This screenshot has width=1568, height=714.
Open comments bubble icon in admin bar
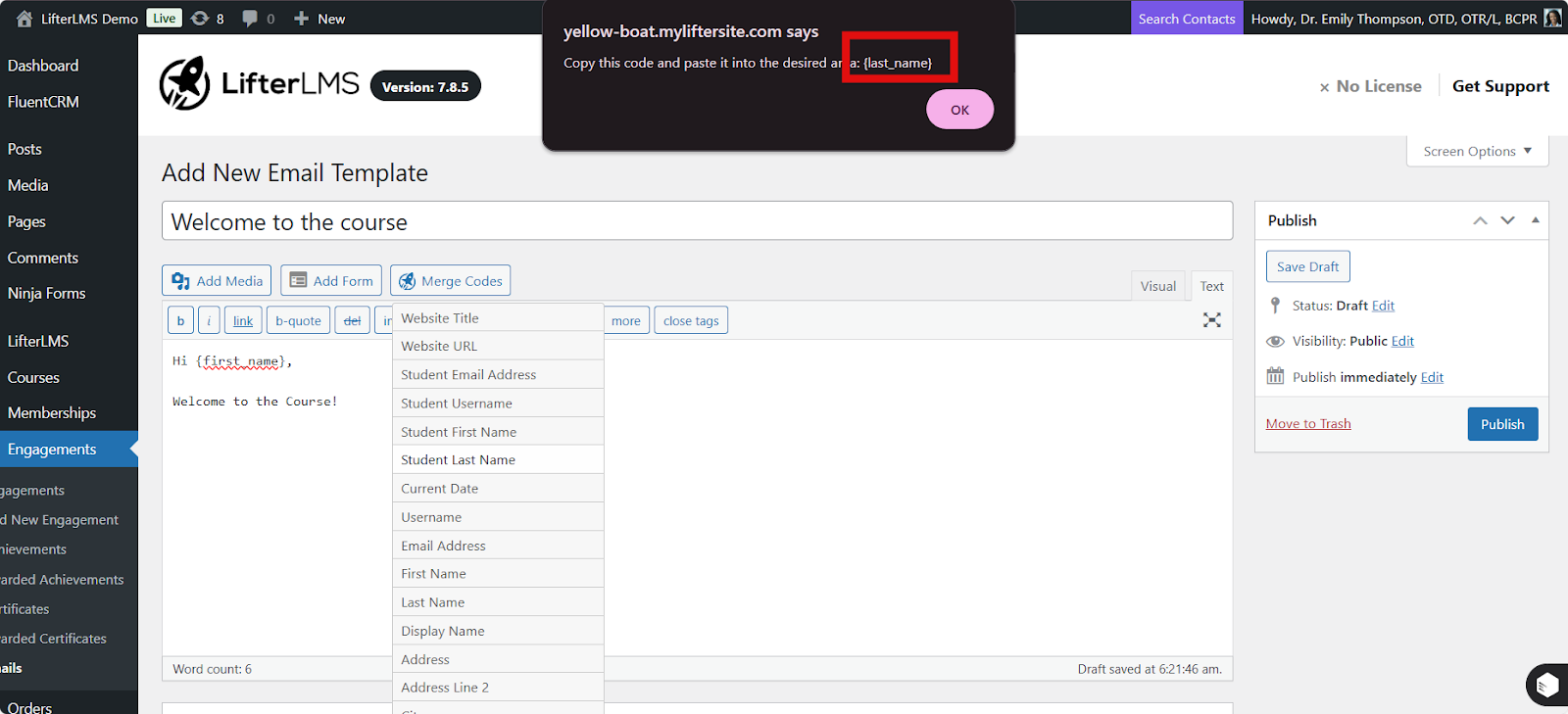pos(251,19)
